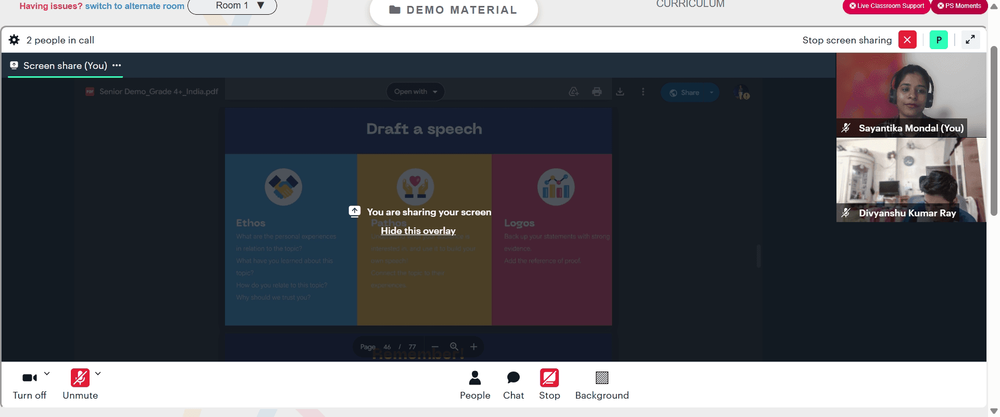This screenshot has width=1000, height=417.
Task: Select the Screen share (You) tab
Action: point(65,66)
